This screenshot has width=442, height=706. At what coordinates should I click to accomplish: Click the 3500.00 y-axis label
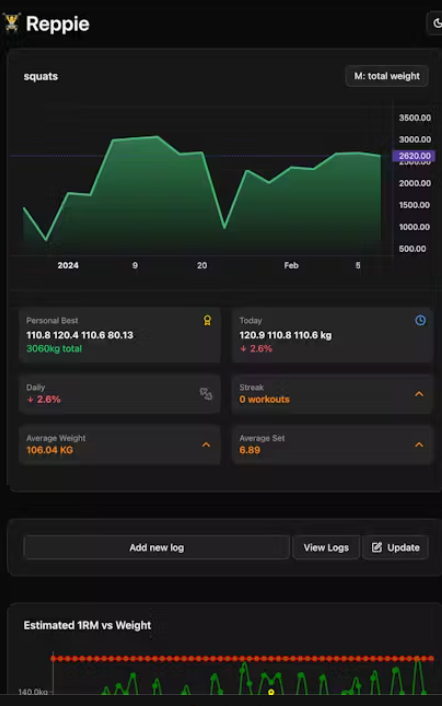415,118
